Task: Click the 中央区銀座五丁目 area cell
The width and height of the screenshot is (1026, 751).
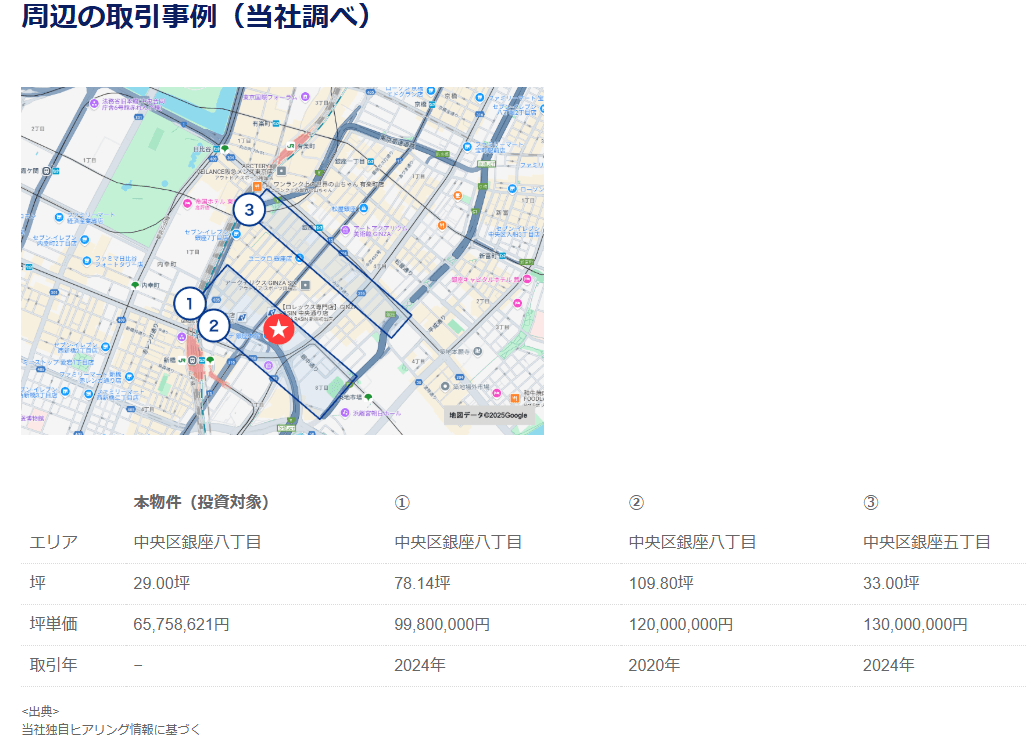Action: click(x=926, y=542)
